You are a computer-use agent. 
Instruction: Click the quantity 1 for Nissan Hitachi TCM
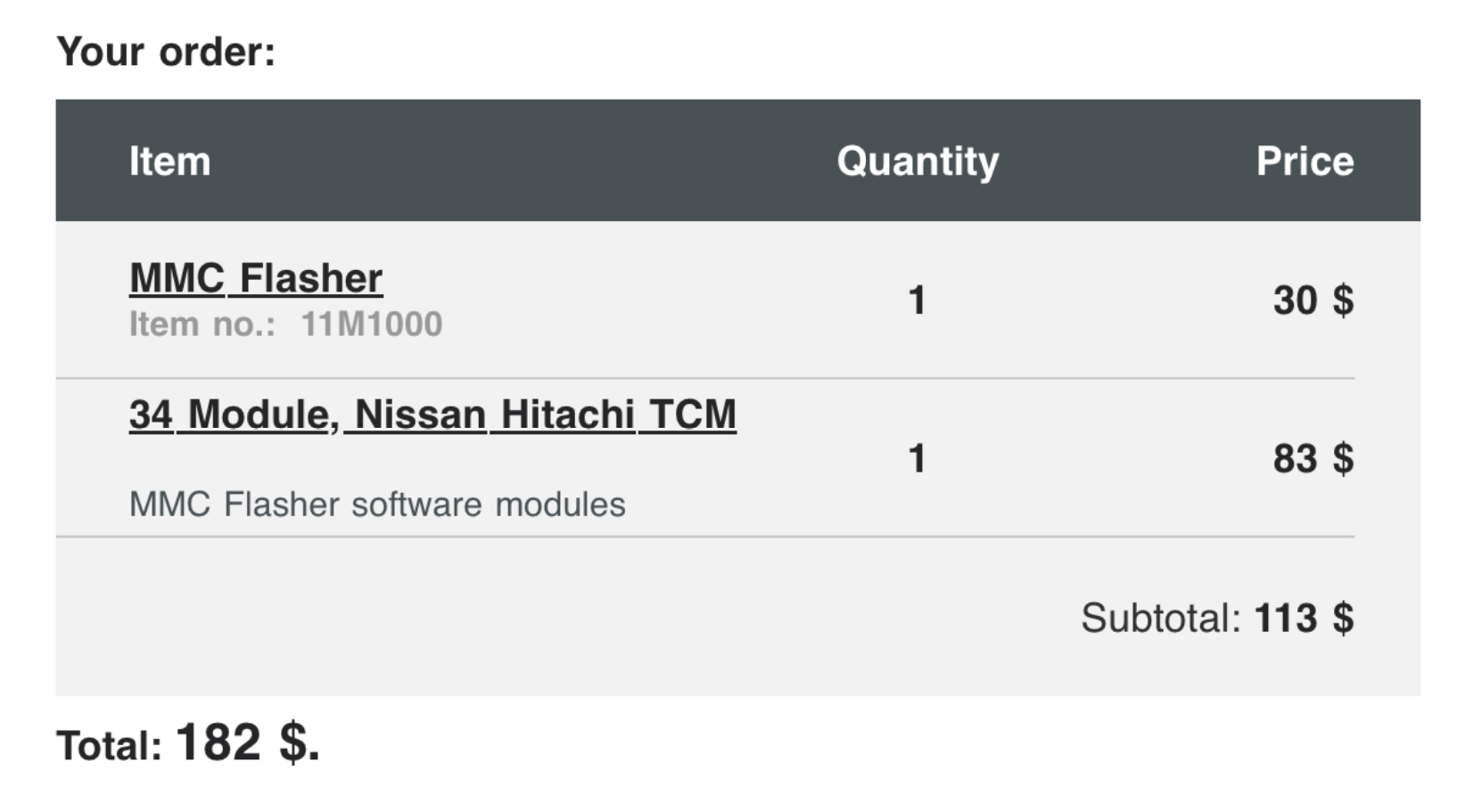coord(917,459)
